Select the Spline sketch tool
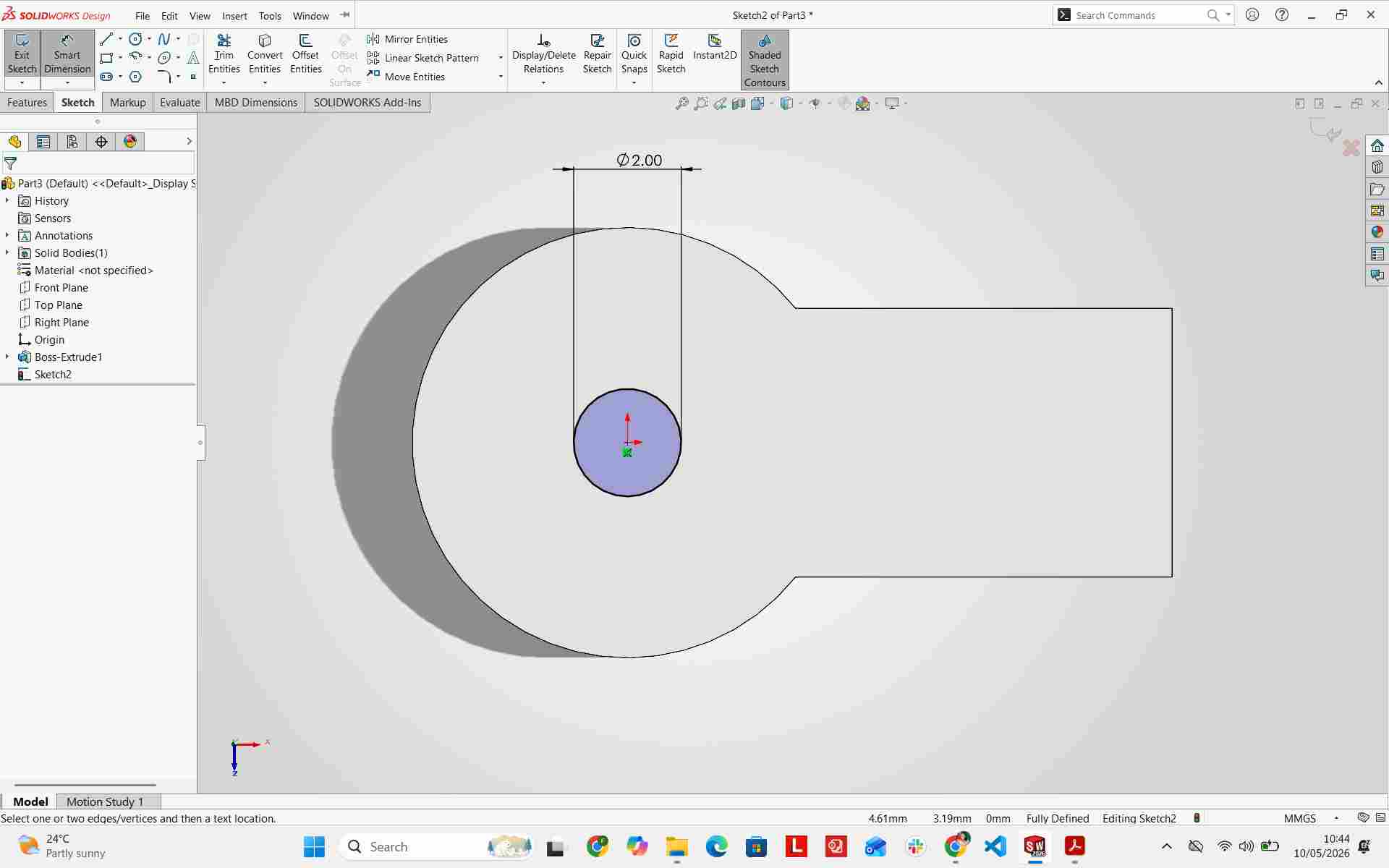Screen dimensions: 1389x868 (164, 39)
